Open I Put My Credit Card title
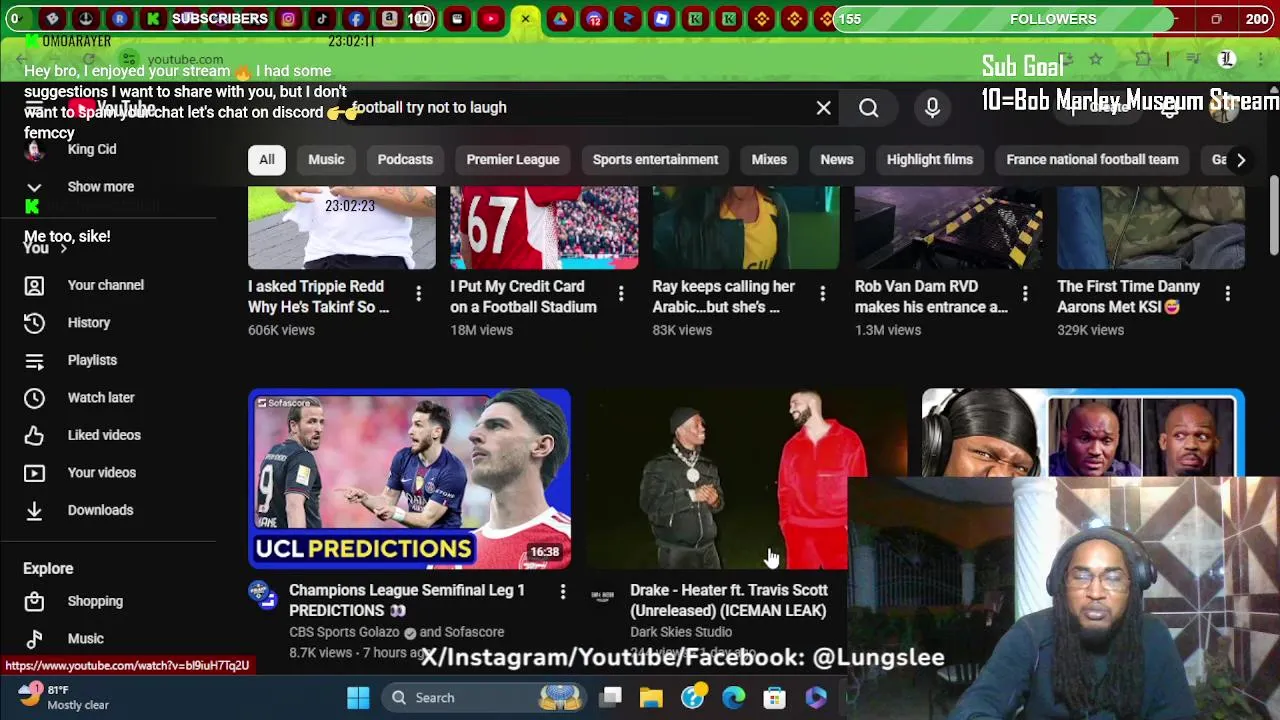 pyautogui.click(x=523, y=297)
